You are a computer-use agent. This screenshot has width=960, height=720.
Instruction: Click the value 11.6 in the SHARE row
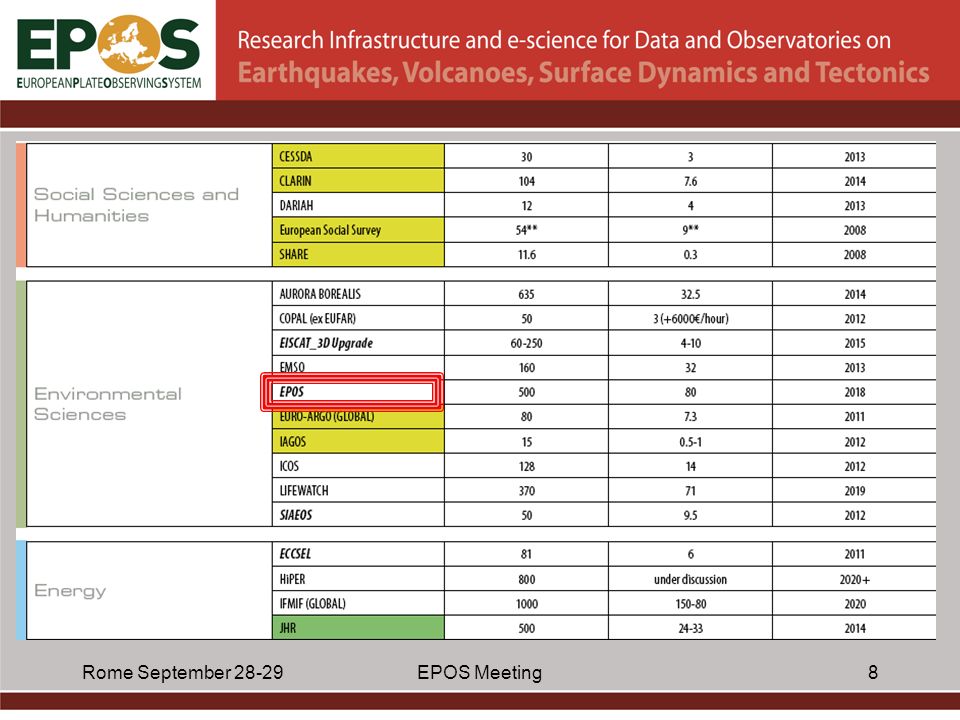click(x=527, y=255)
